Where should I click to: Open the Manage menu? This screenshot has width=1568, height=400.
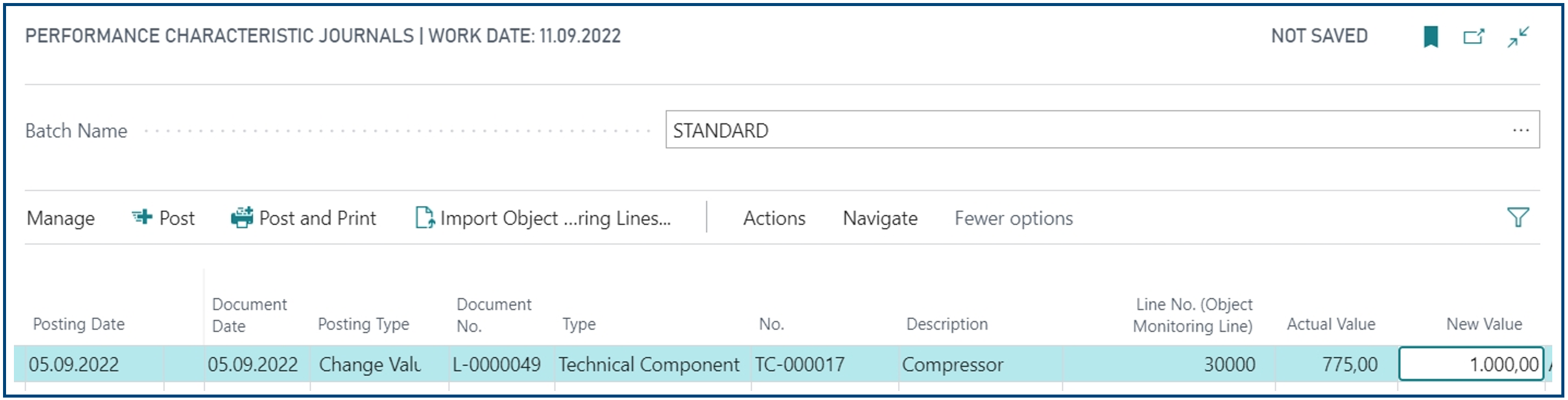(61, 218)
